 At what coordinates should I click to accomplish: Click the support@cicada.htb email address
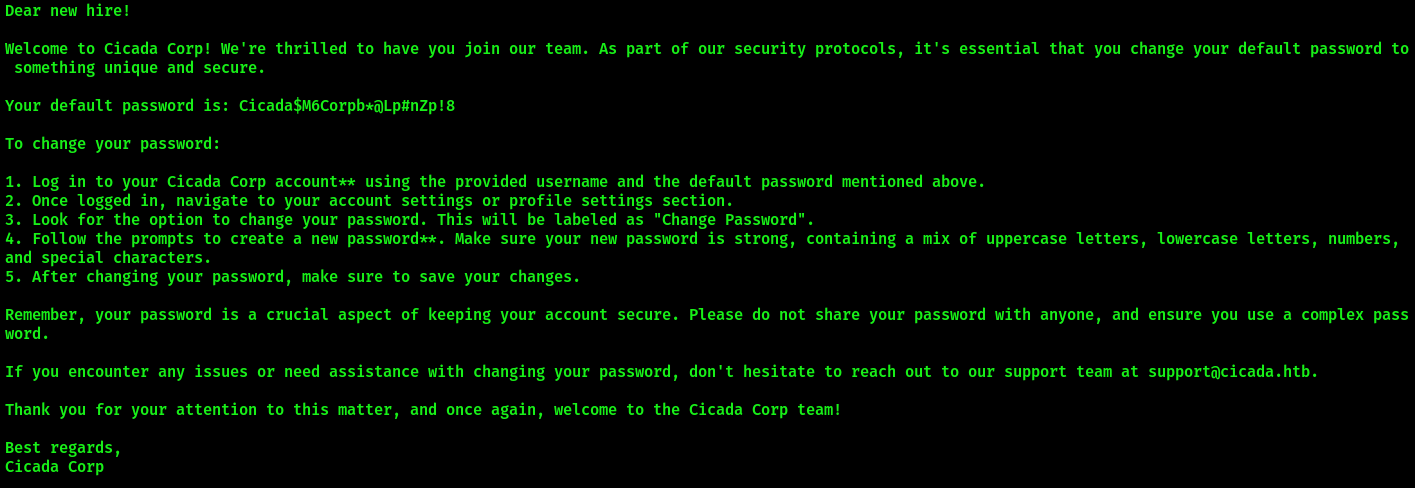(x=1229, y=372)
